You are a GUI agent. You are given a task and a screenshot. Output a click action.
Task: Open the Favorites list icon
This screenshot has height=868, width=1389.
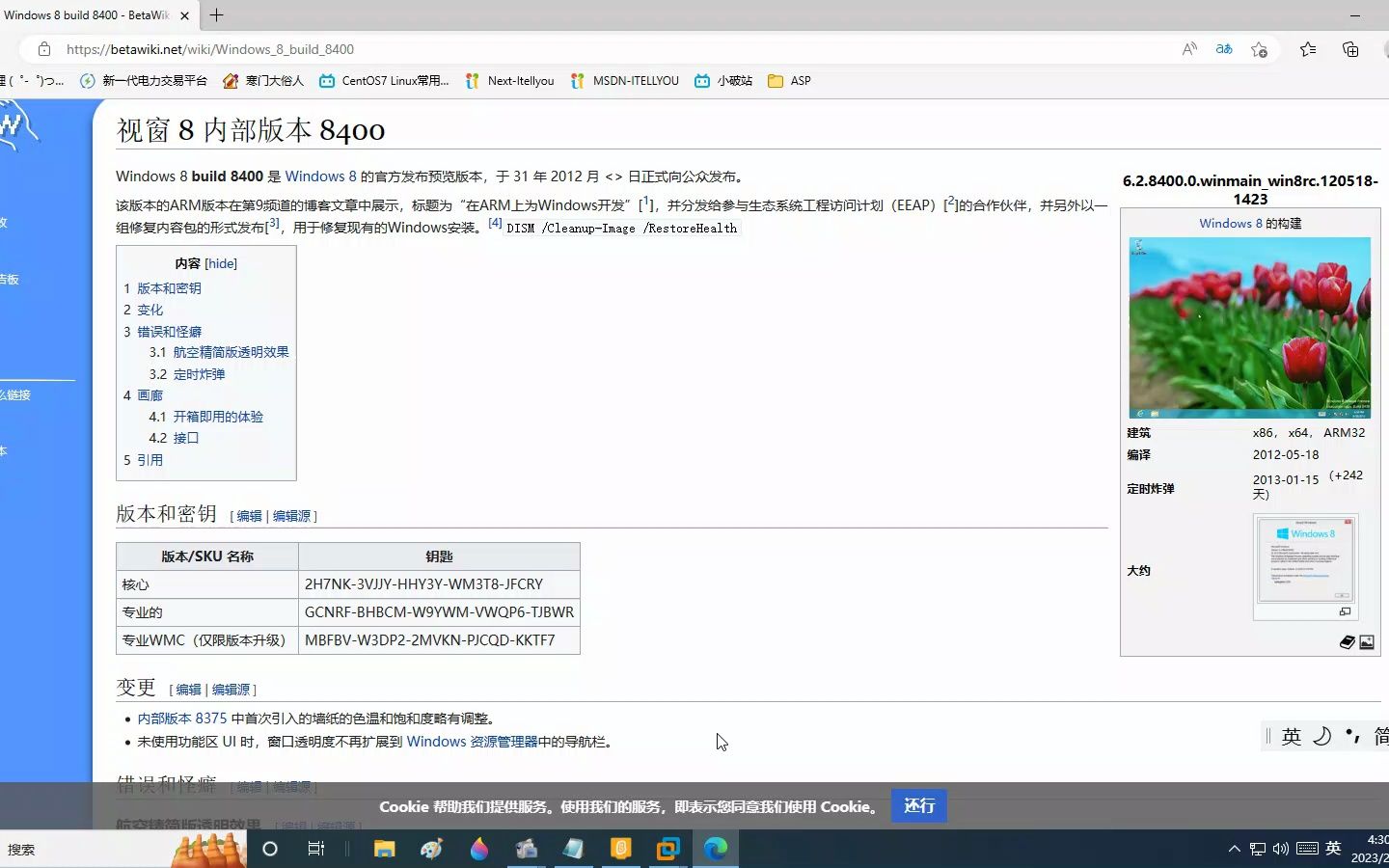click(x=1308, y=49)
